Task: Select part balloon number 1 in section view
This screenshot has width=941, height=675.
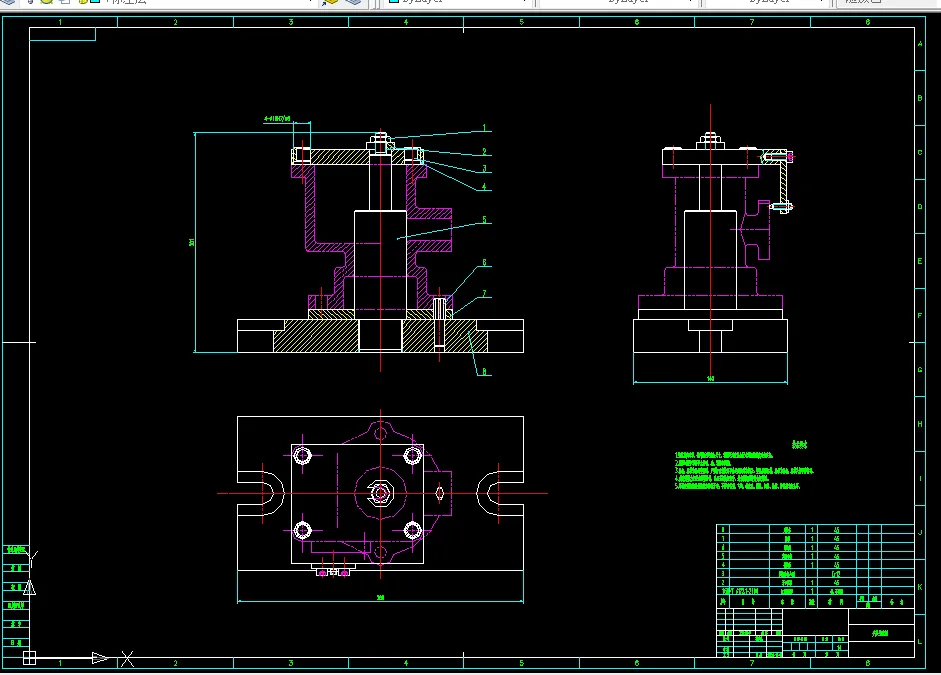Action: point(484,128)
